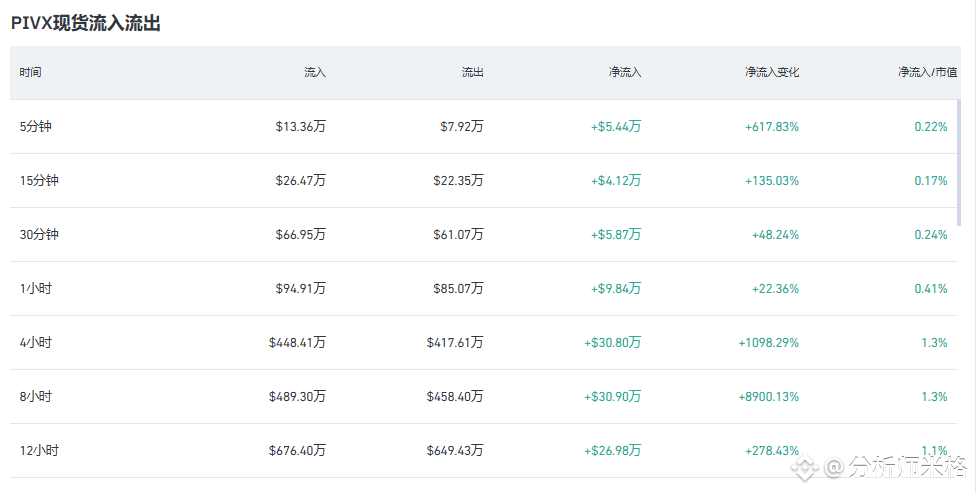Select the 5分钟 row label
Viewport: 976px width, 493px height.
click(x=35, y=127)
